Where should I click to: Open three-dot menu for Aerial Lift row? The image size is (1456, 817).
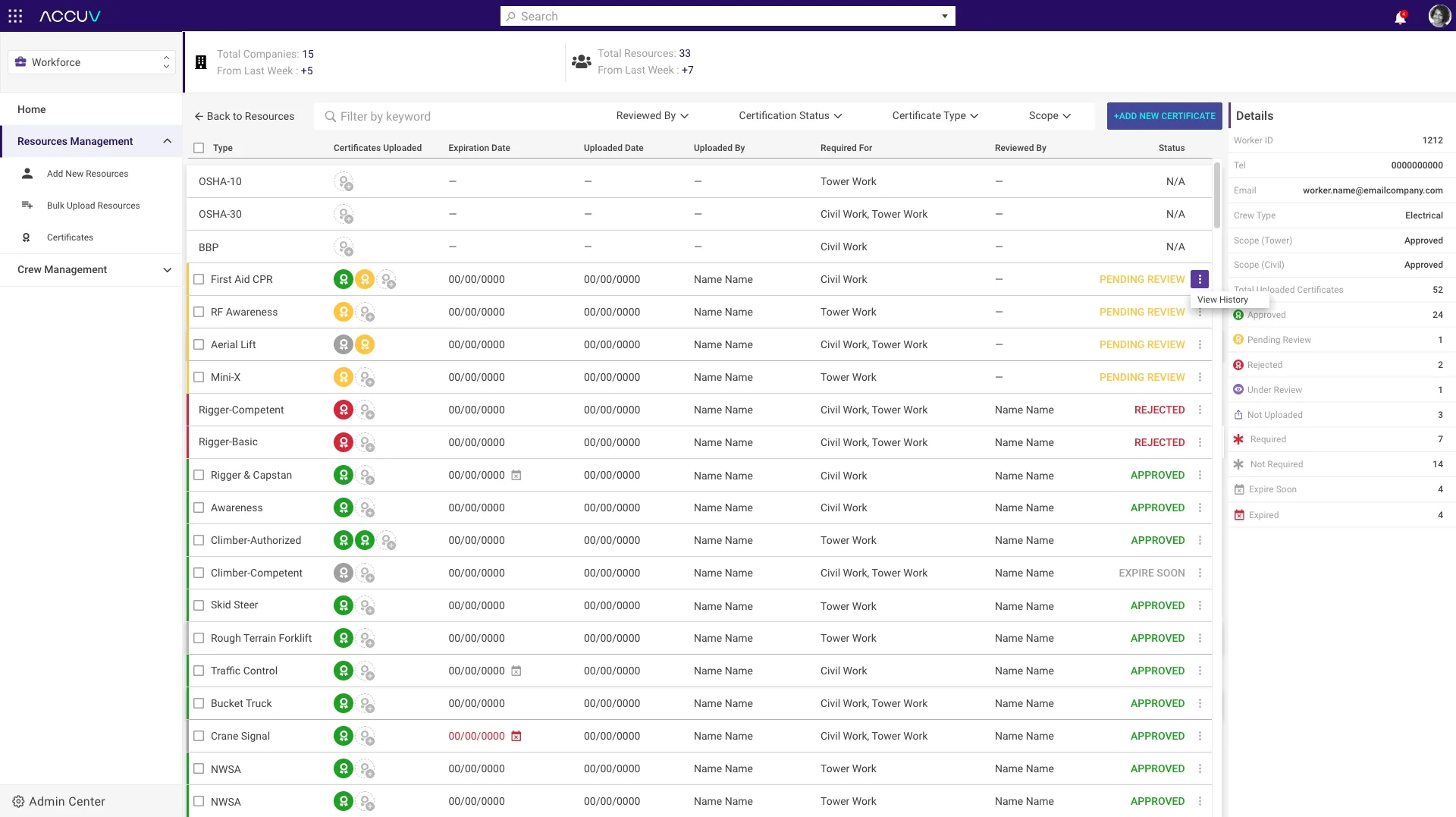1200,344
